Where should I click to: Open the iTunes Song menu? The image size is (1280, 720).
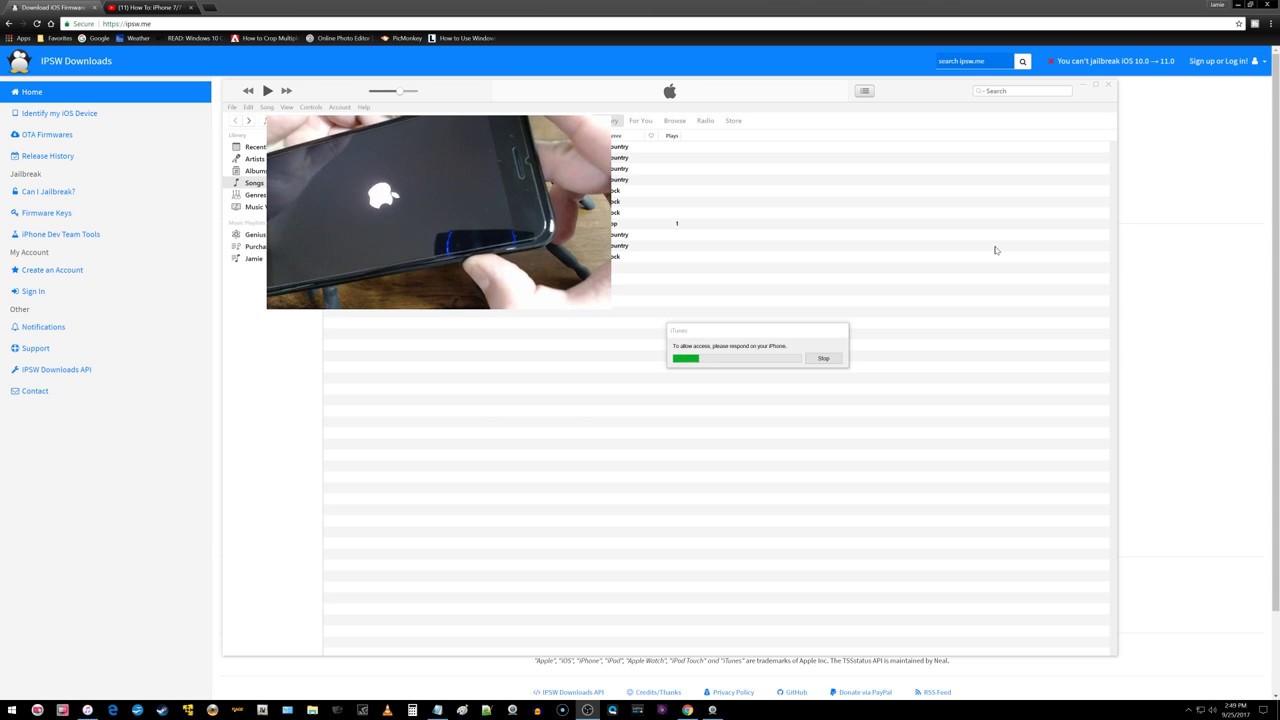(x=267, y=107)
